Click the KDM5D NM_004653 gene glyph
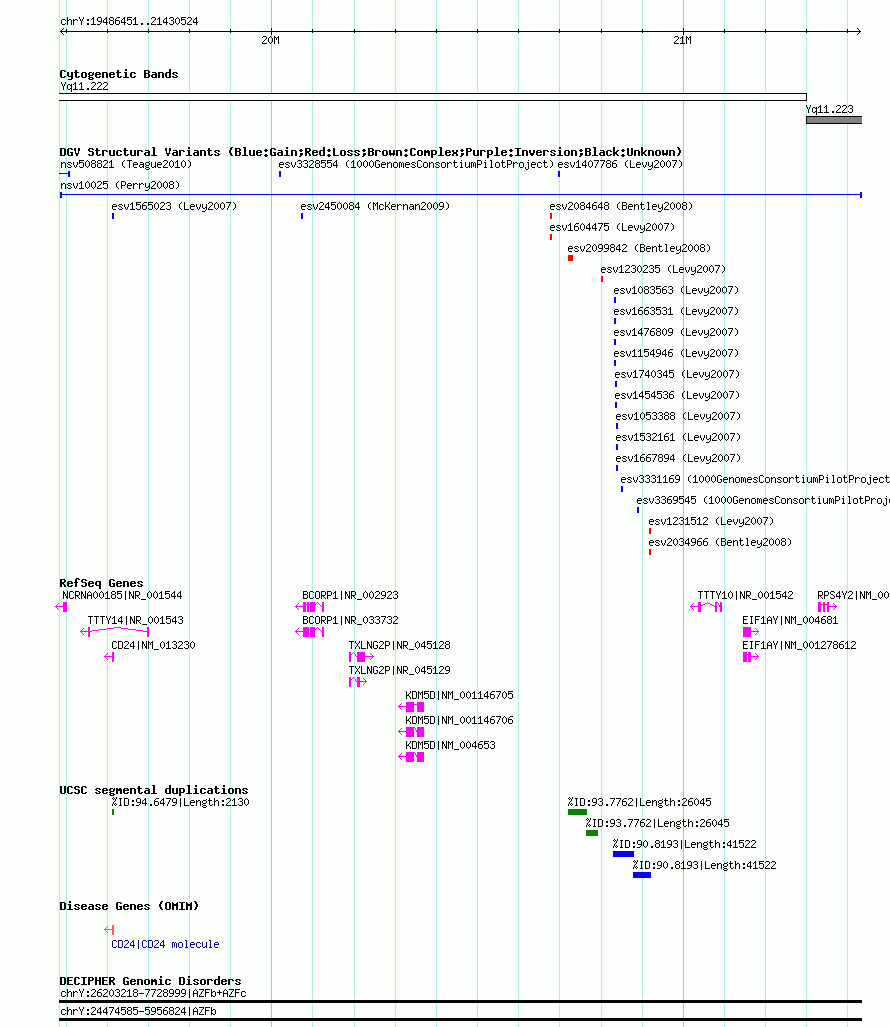 [x=411, y=756]
